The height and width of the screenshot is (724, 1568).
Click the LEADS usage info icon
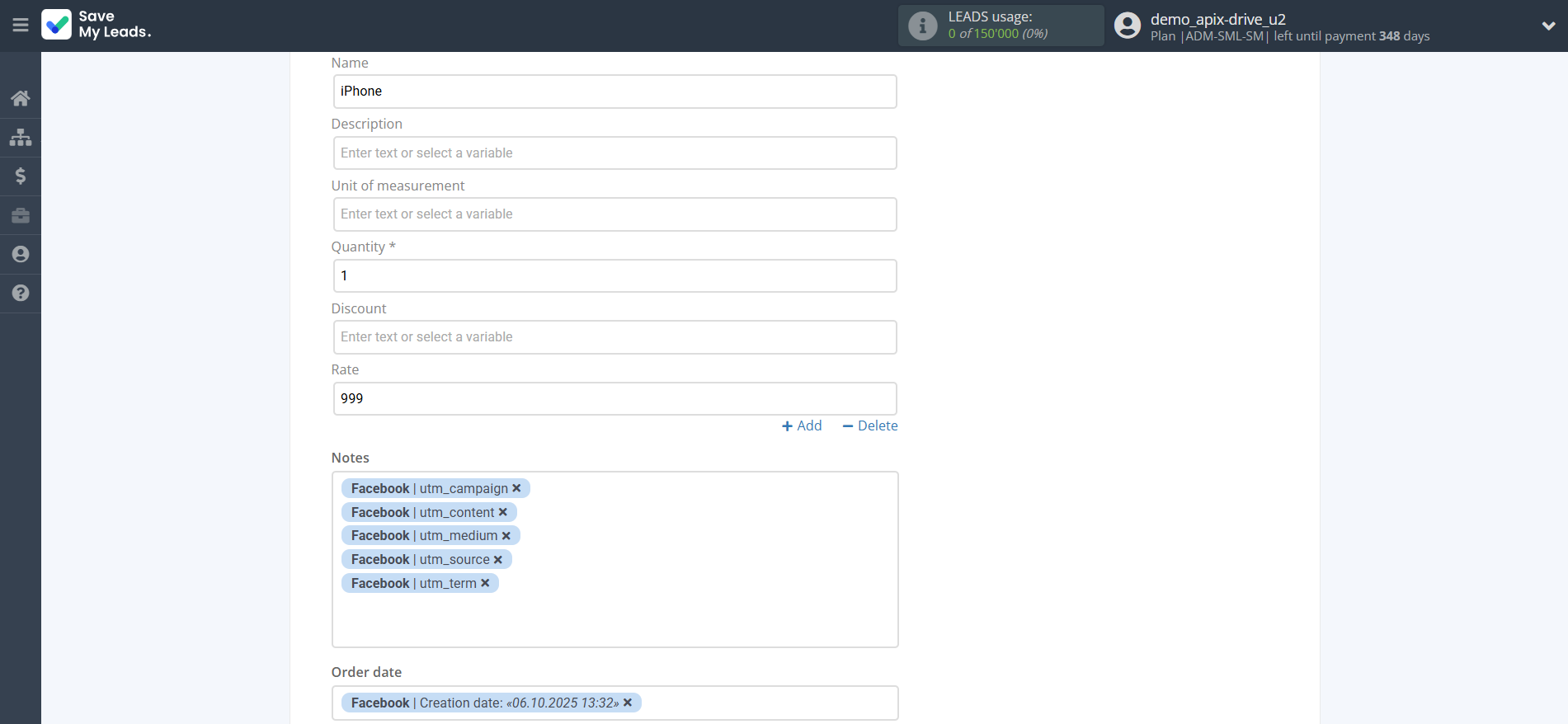pos(922,26)
